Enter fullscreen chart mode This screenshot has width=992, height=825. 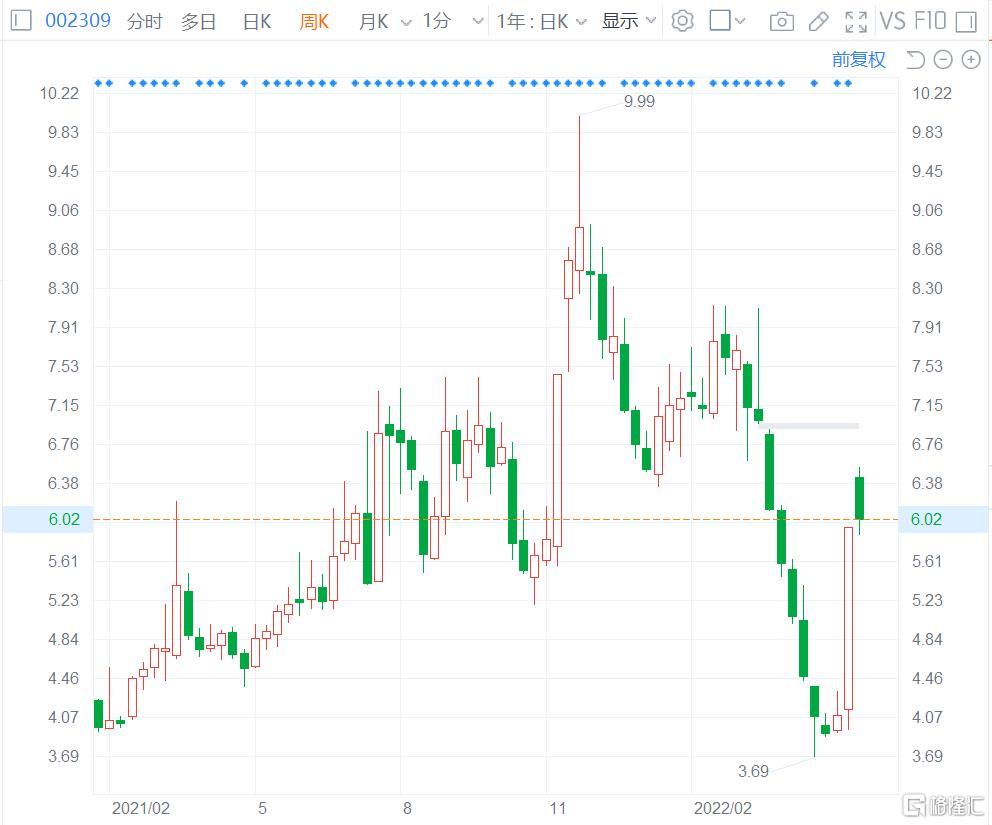pos(855,22)
